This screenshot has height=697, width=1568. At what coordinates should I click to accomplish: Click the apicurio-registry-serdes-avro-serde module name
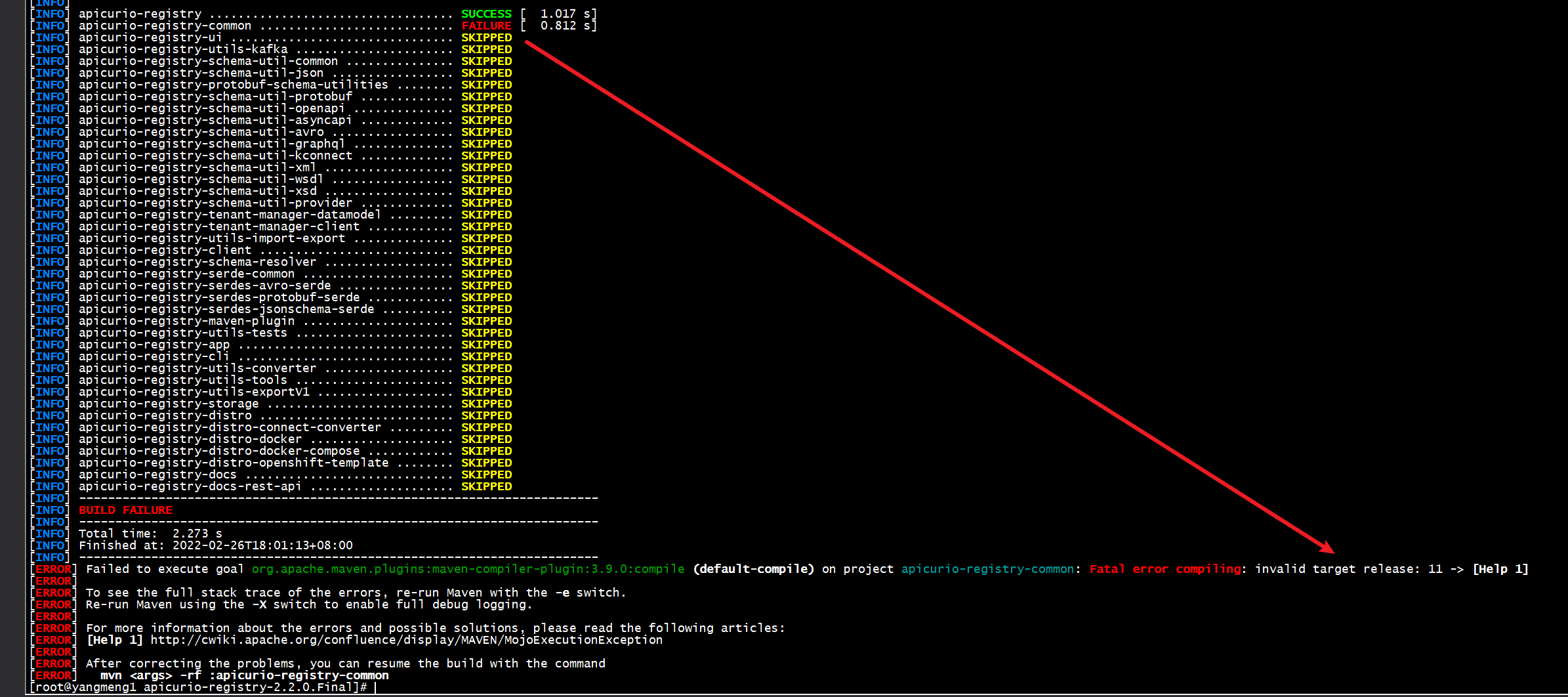point(205,285)
